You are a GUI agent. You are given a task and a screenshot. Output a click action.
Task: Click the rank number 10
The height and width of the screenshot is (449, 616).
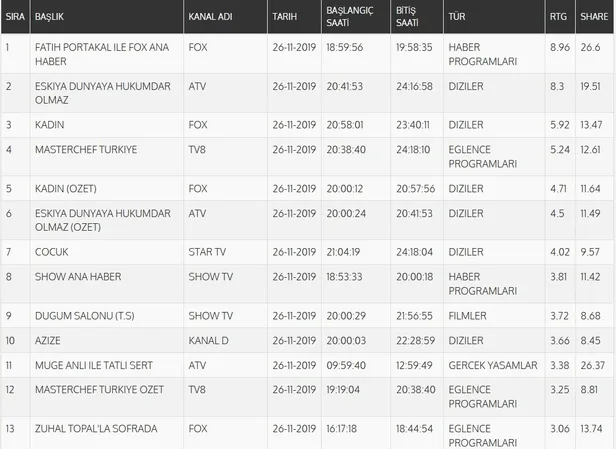(x=10, y=341)
